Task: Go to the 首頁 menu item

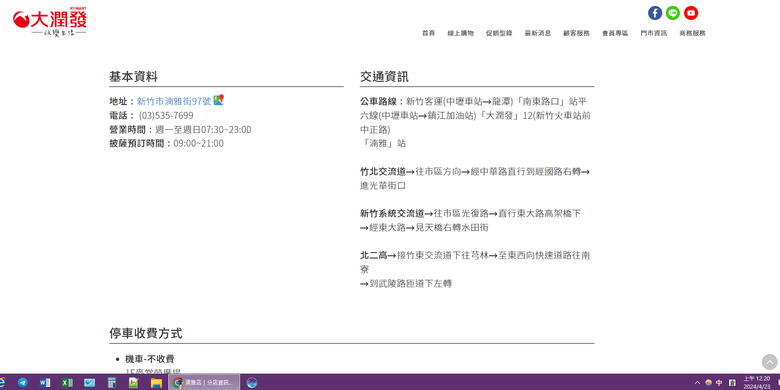Action: (428, 33)
